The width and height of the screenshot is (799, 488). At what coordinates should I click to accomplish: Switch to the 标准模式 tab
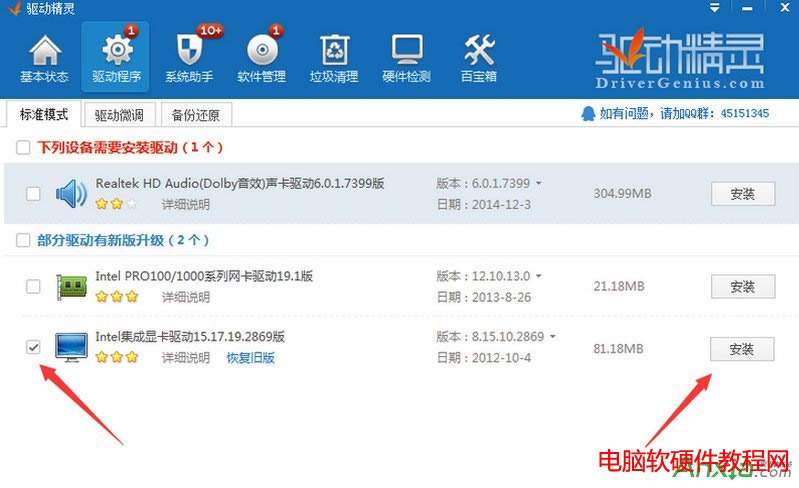pyautogui.click(x=44, y=114)
